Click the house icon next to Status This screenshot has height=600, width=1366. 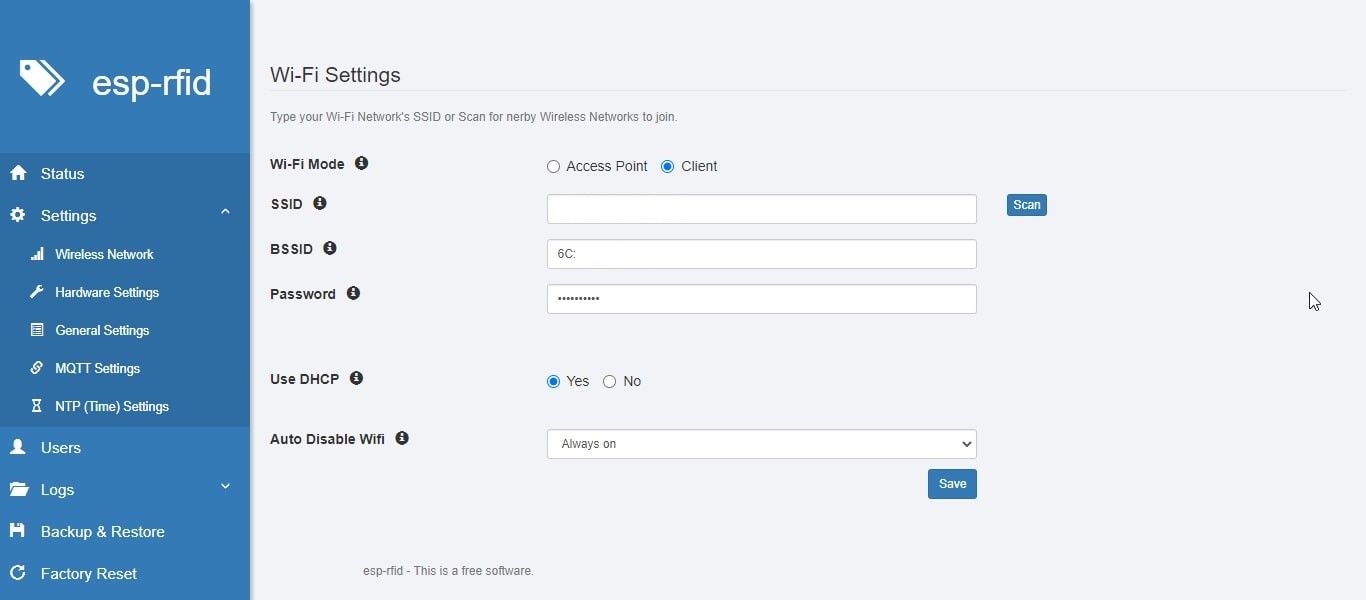pos(18,173)
